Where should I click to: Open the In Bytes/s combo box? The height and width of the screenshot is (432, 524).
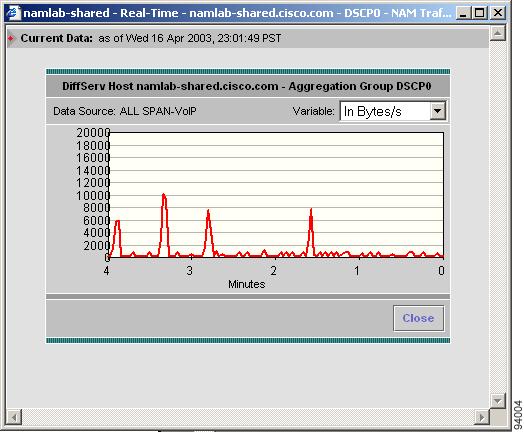[x=393, y=111]
